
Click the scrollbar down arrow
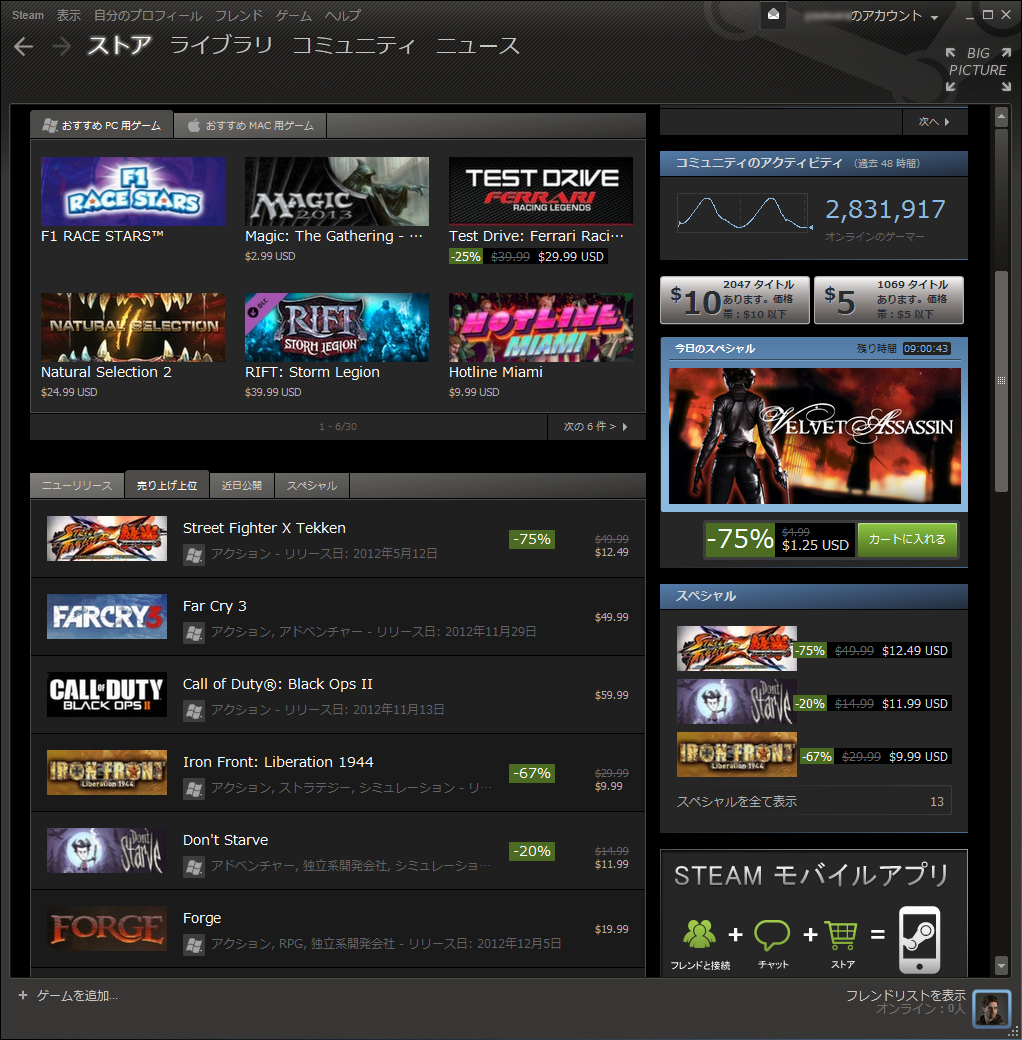[1001, 965]
